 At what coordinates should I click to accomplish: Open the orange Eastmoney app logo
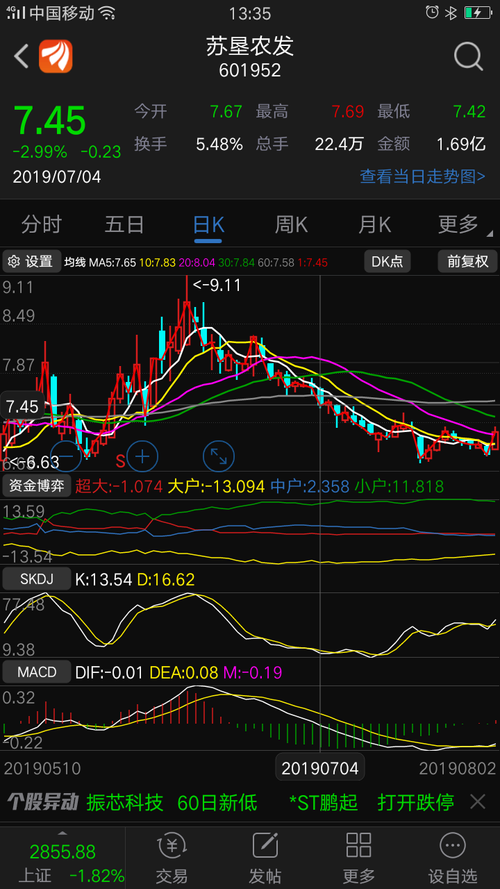click(56, 56)
